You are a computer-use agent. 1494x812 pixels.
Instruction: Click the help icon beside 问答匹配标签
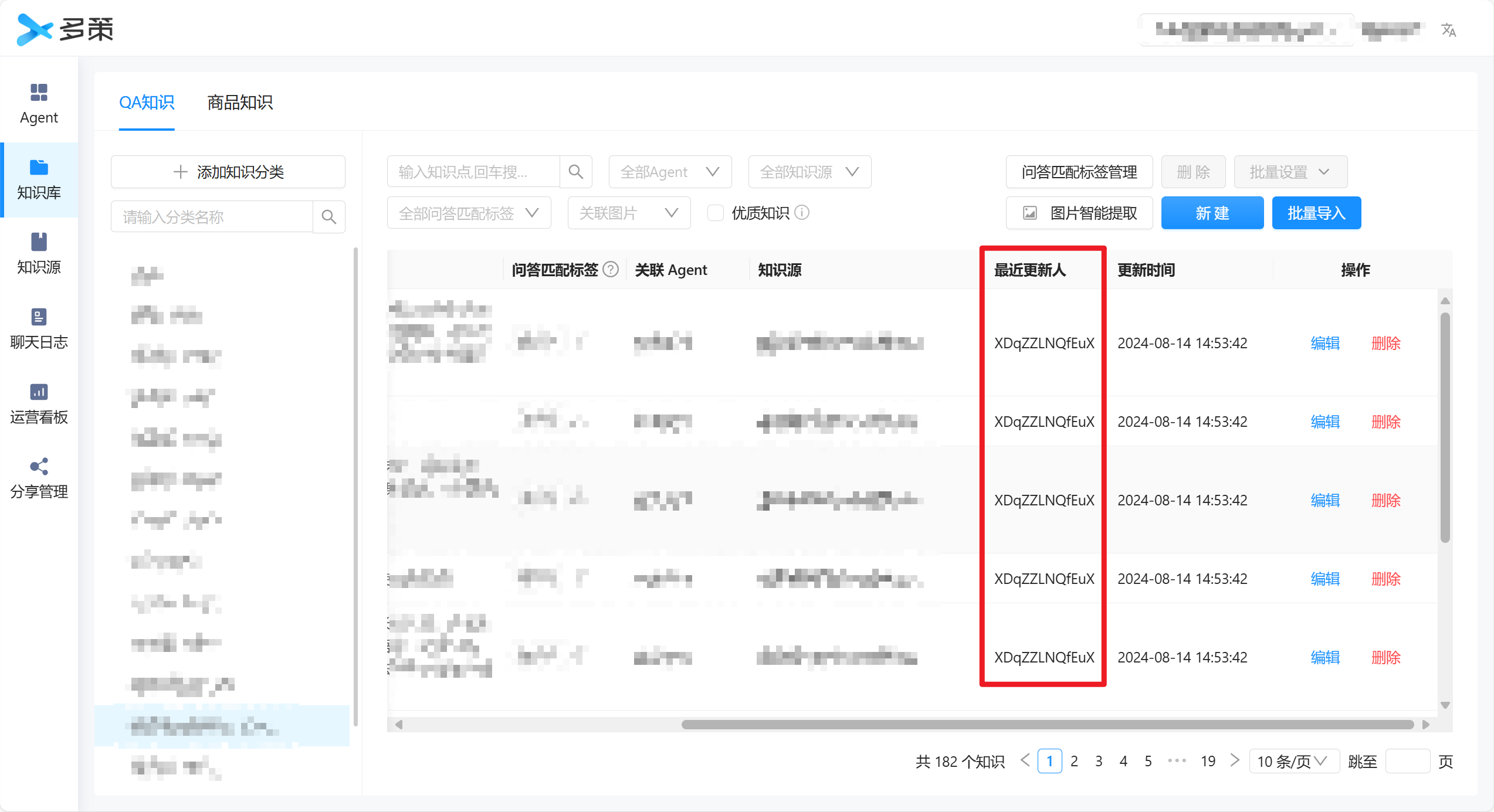tap(611, 269)
